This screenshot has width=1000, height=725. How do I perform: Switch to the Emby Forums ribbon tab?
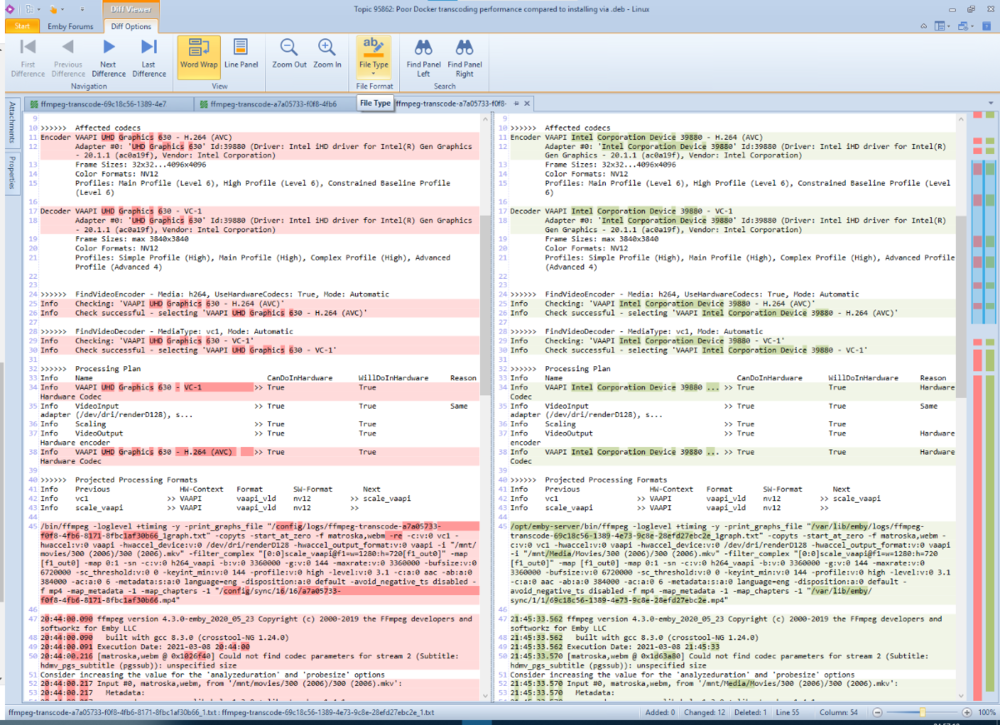(71, 26)
